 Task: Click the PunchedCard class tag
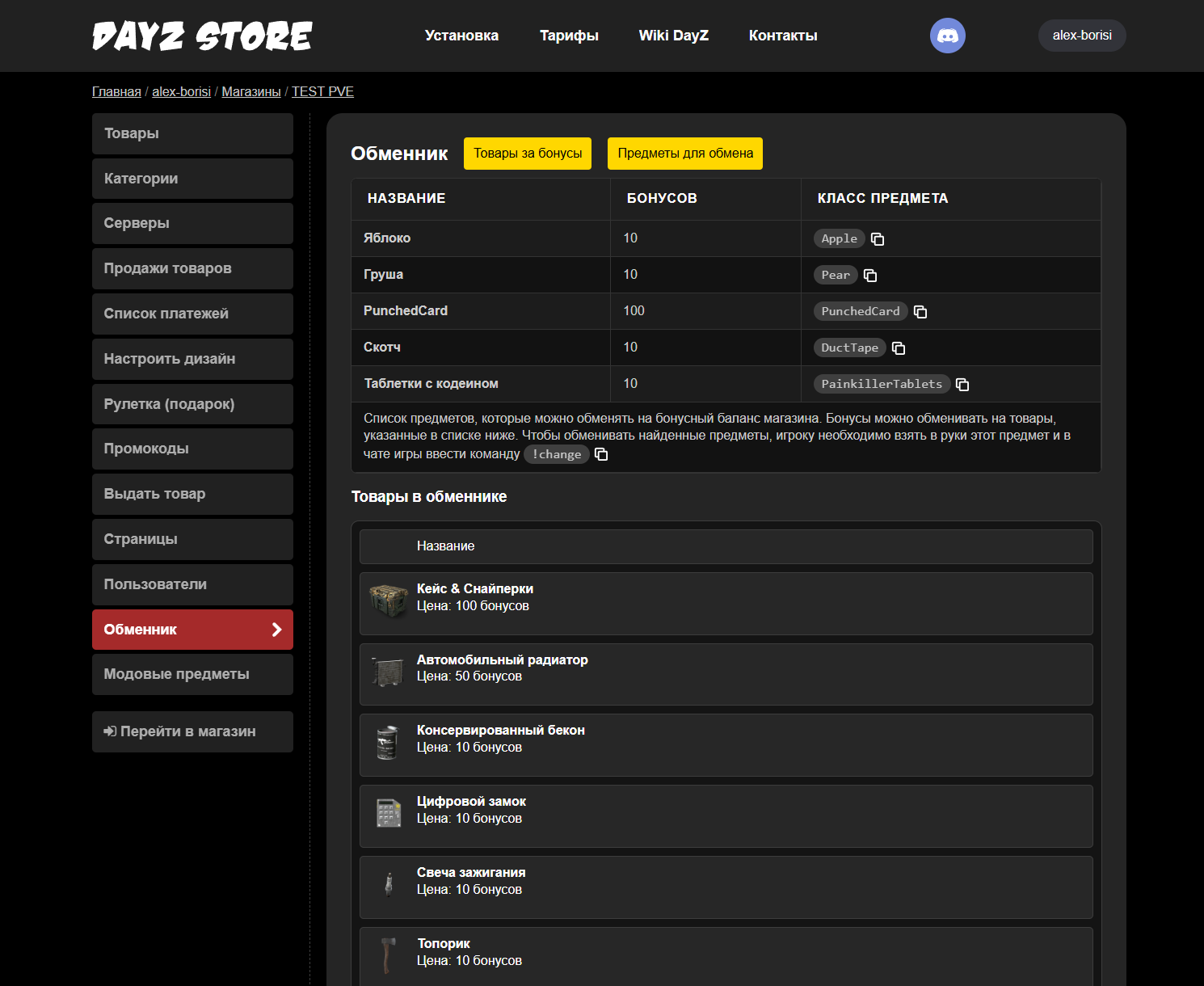[861, 311]
